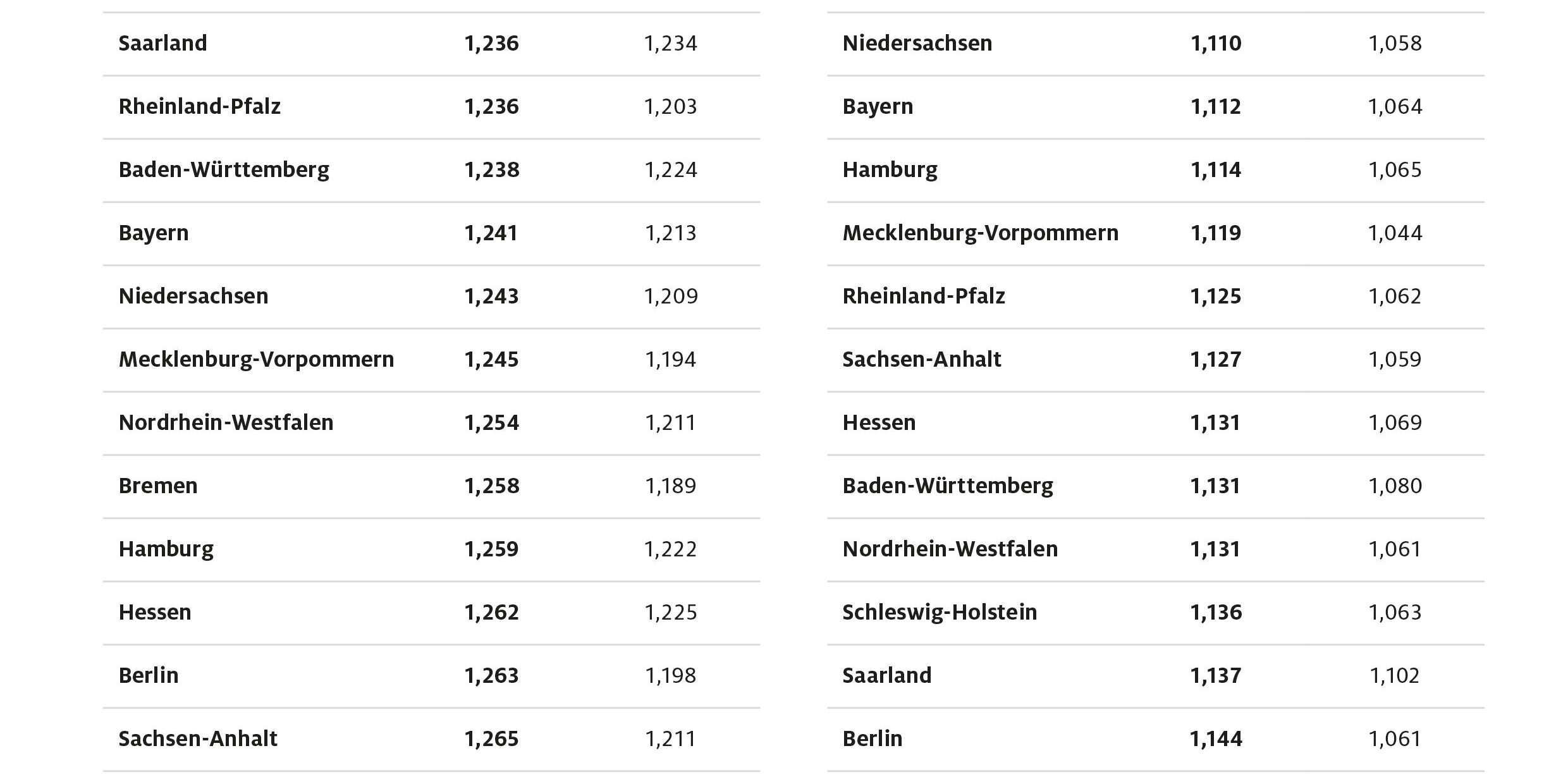Click bold value 1,144 for Berlin
The width and height of the screenshot is (1568, 784).
(x=1215, y=739)
